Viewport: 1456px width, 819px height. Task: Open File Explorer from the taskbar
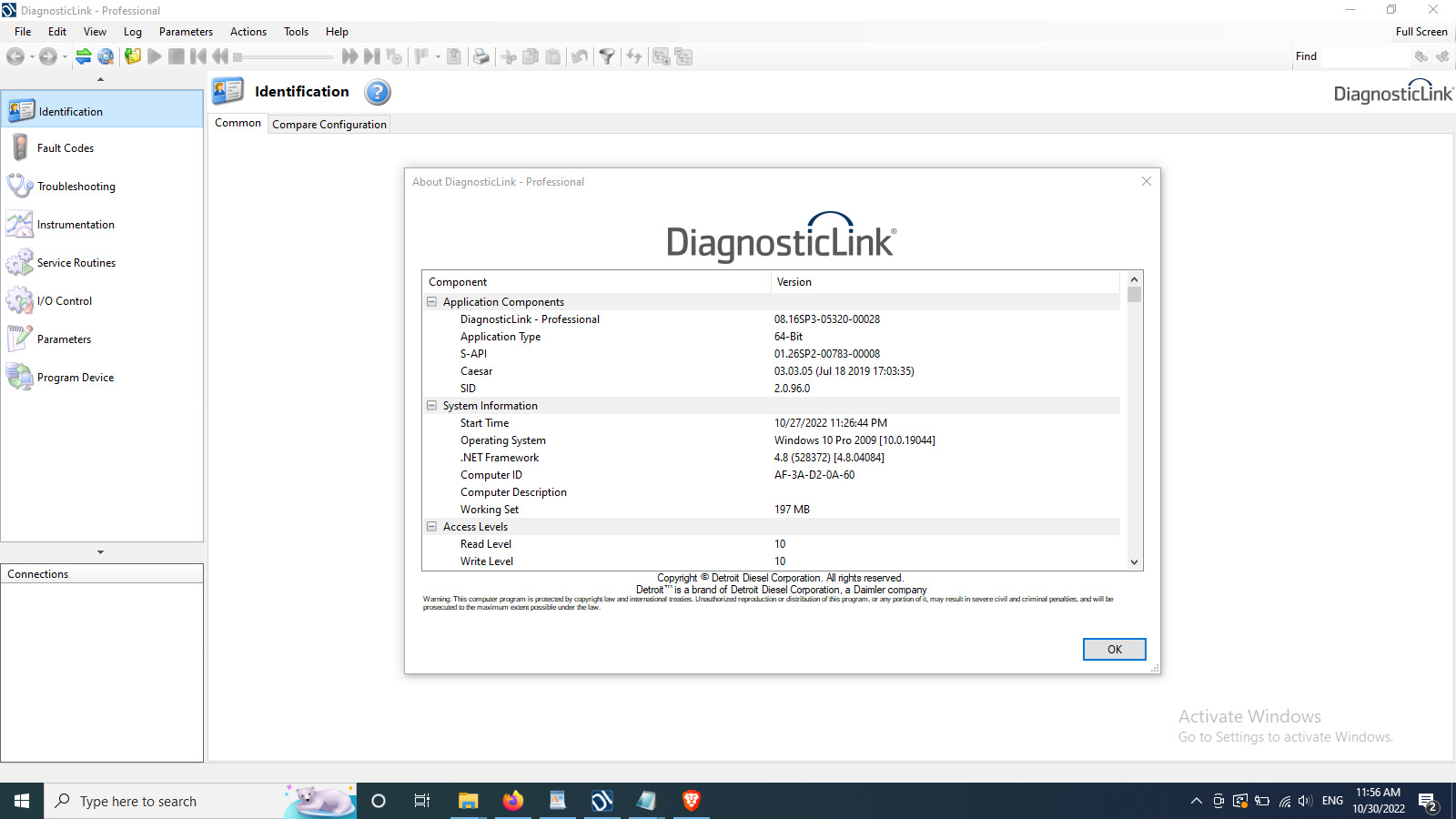coord(469,801)
